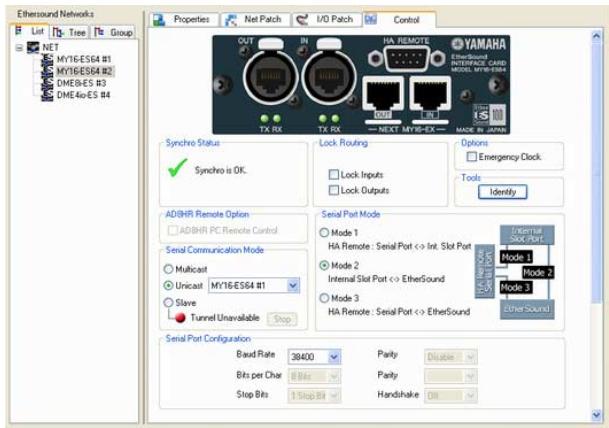
Task: Select MY16-ES64 #1 device in list
Action: [84, 59]
